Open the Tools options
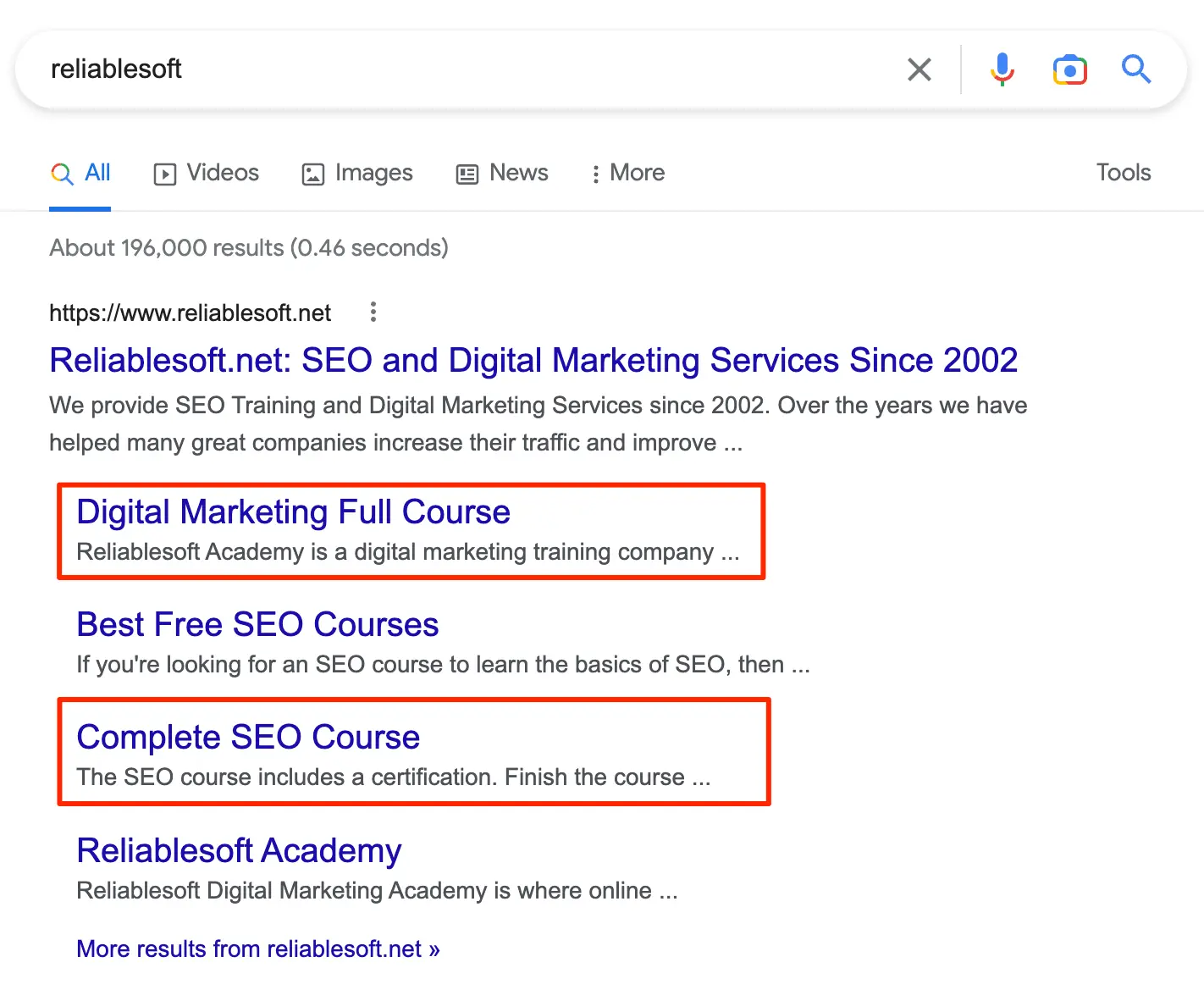Screen dimensions: 1204x1001 [1123, 173]
